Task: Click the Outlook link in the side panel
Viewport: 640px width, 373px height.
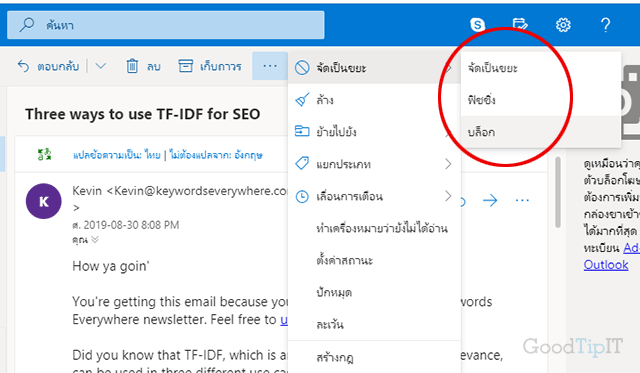Action: point(606,264)
